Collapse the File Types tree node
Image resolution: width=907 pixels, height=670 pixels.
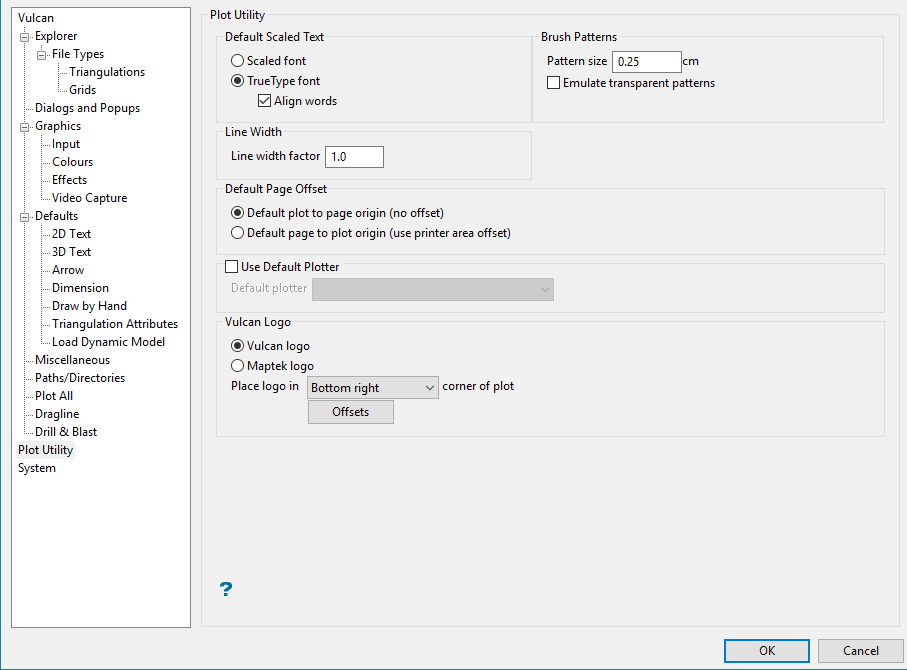coord(42,55)
